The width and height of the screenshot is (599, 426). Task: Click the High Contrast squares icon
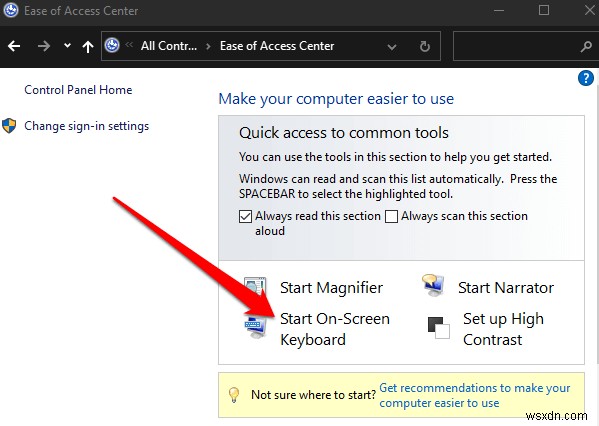(439, 327)
